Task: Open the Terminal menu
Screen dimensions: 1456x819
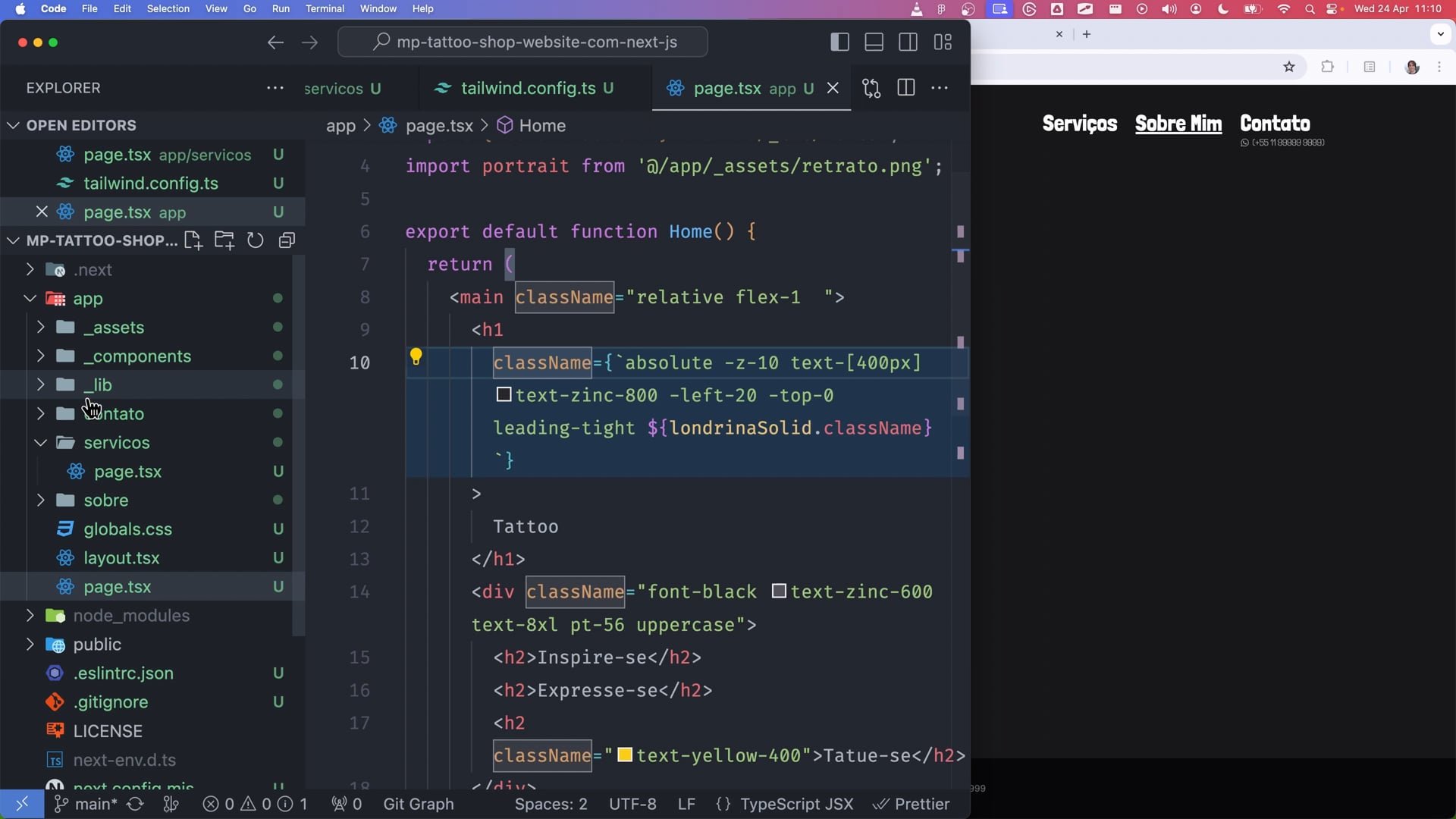Action: tap(325, 9)
